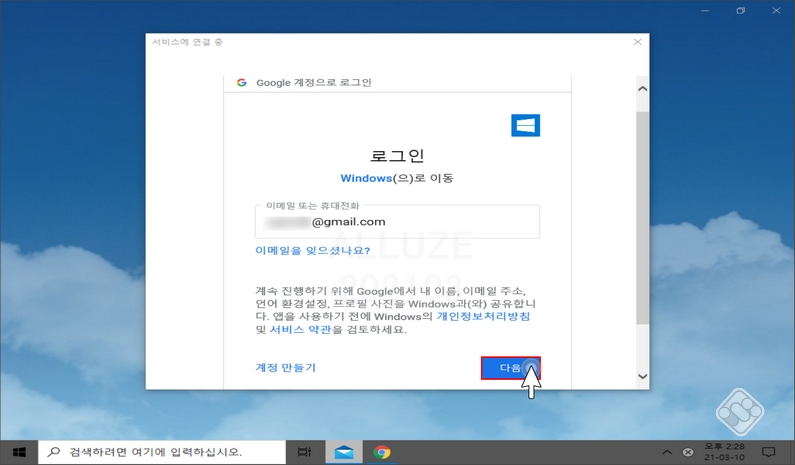Click the Windows link in the sign-in subtitle
This screenshot has height=465, width=795.
point(366,178)
